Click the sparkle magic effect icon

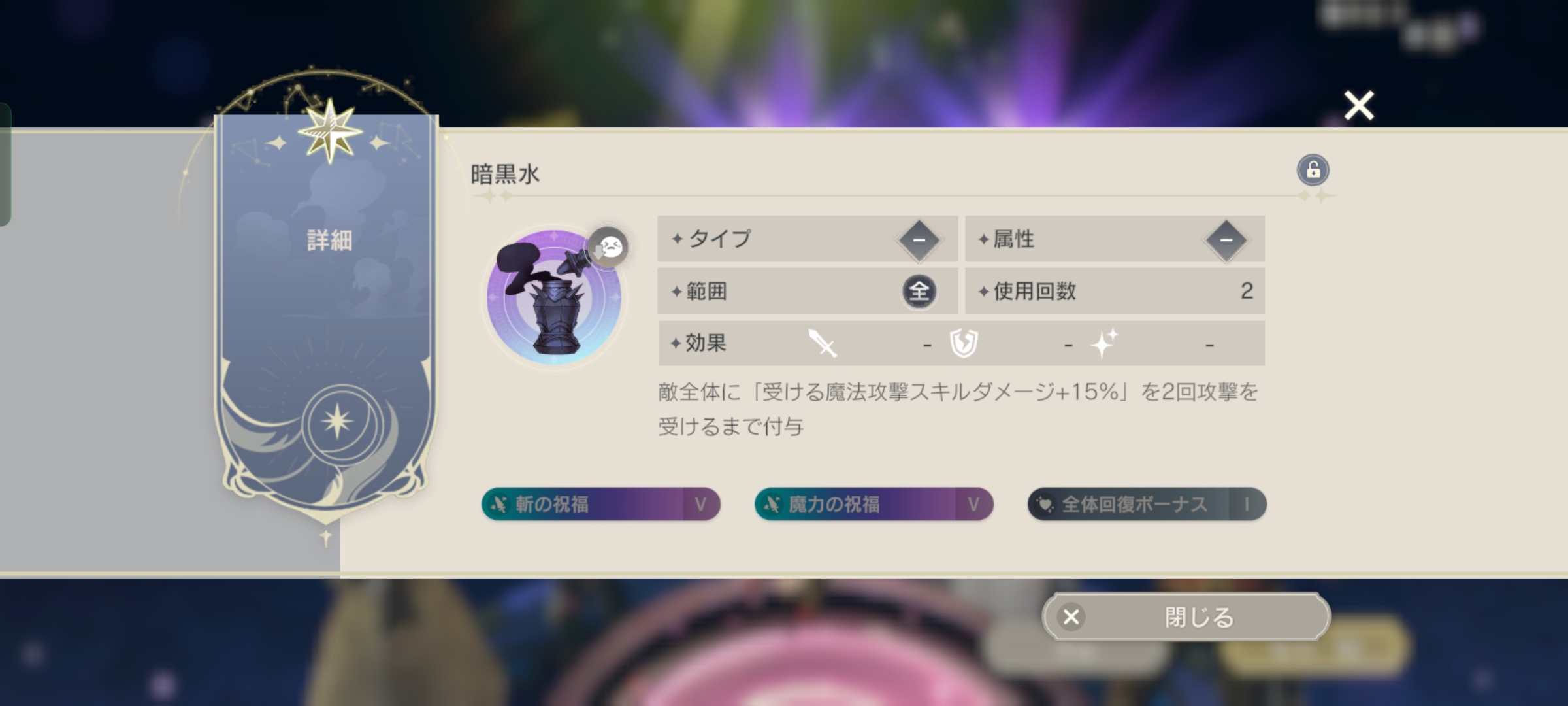1105,343
